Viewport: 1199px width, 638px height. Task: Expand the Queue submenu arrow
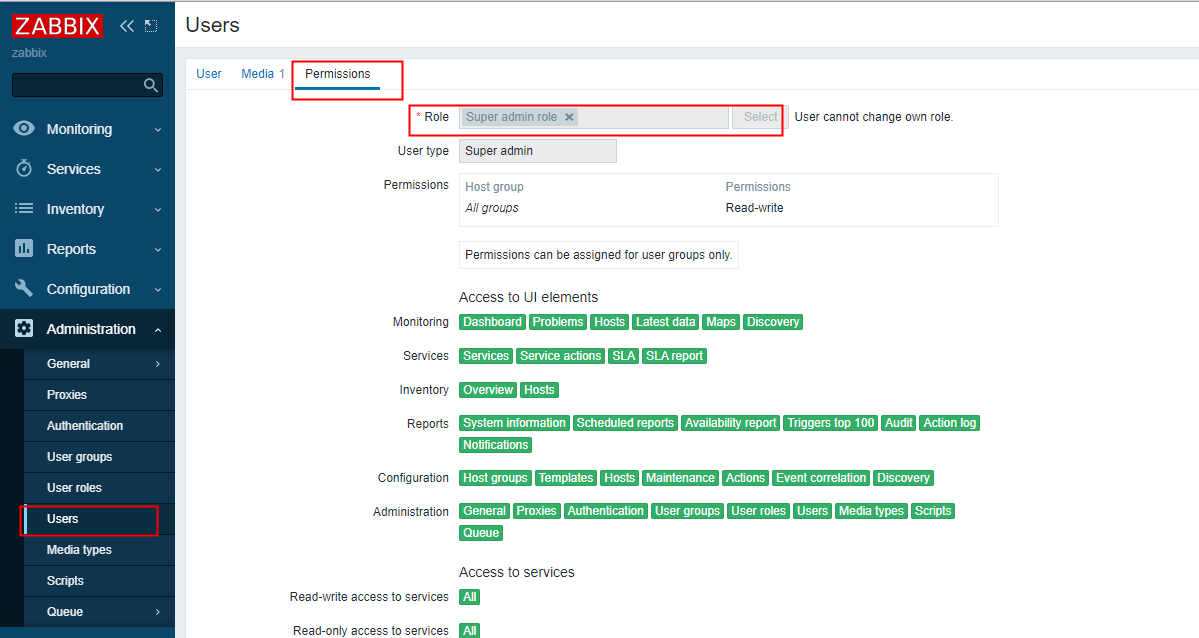(x=158, y=612)
